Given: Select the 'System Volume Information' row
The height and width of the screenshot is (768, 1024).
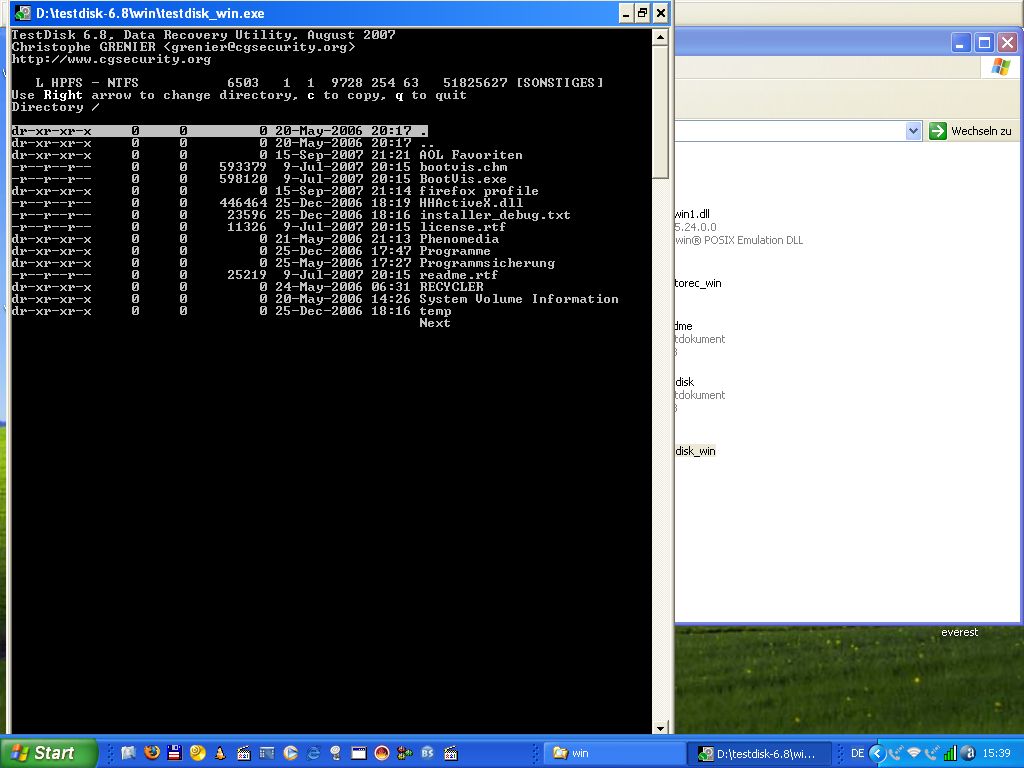Looking at the screenshot, I should [315, 298].
